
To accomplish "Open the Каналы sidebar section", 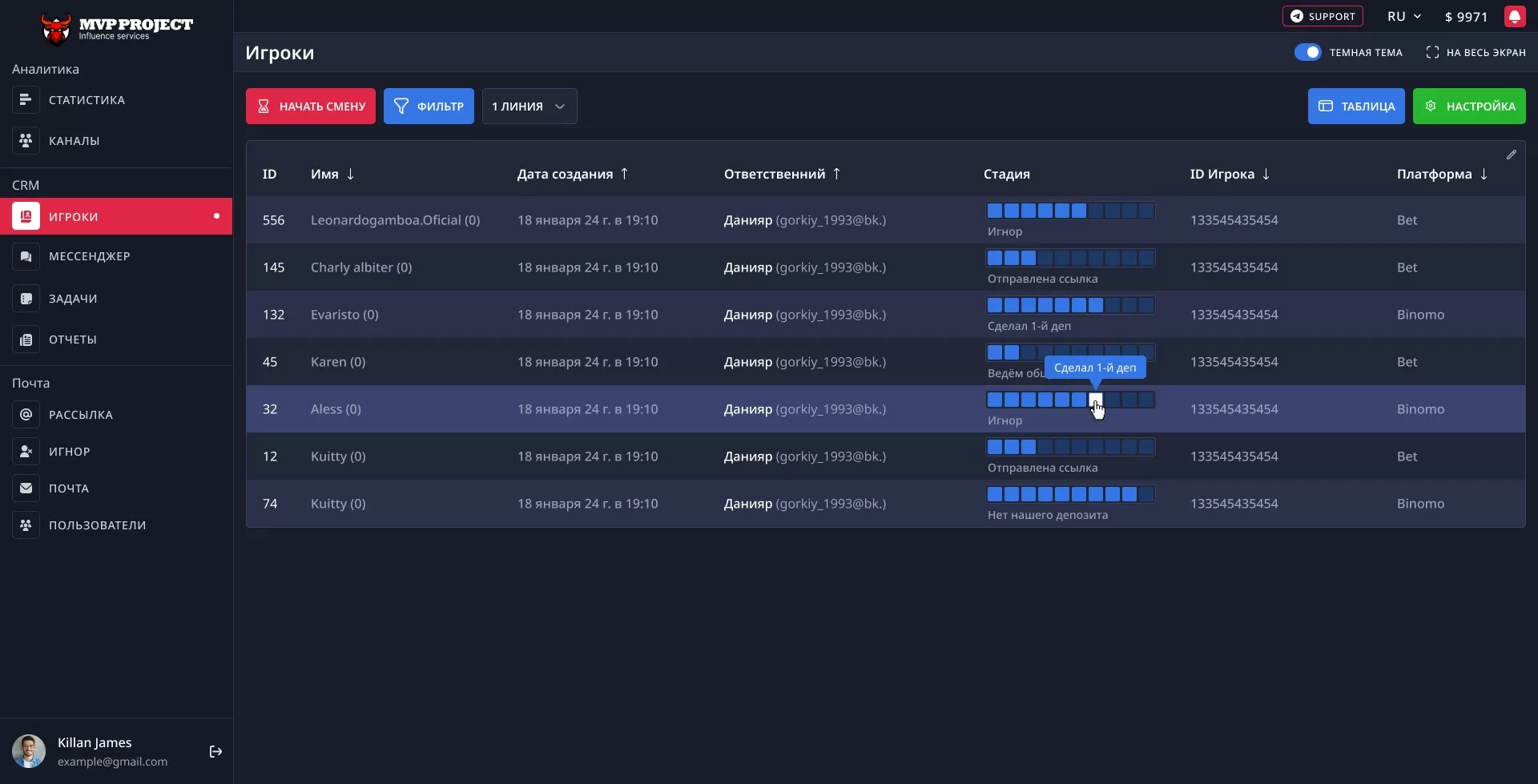I will pos(74,141).
